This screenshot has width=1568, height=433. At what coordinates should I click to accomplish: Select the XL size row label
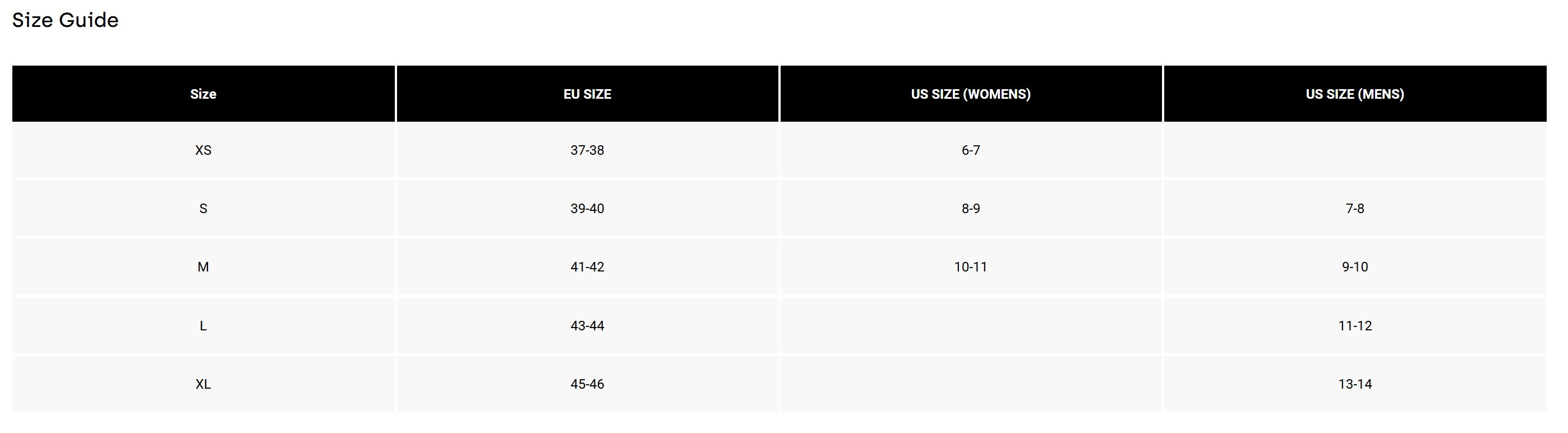click(204, 384)
